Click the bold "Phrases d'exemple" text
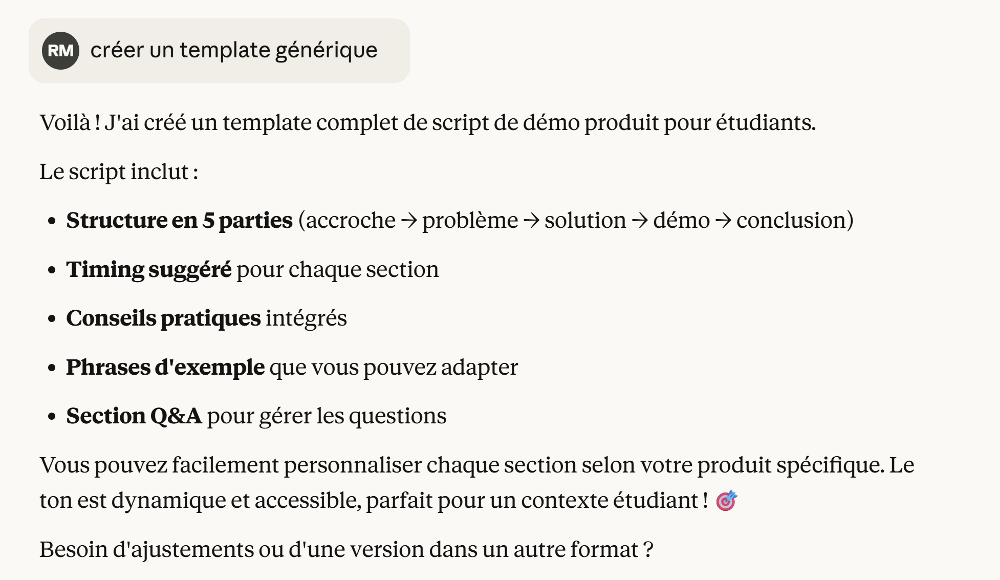The width and height of the screenshot is (1000, 580). pyautogui.click(x=165, y=367)
